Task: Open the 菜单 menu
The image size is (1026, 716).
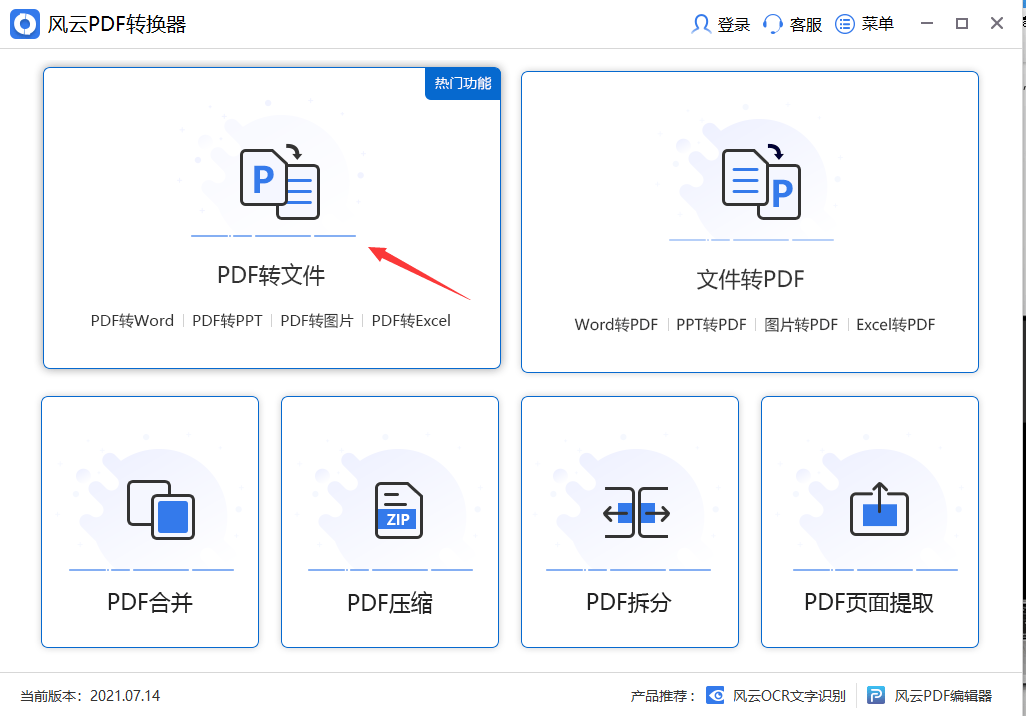Action: point(864,23)
